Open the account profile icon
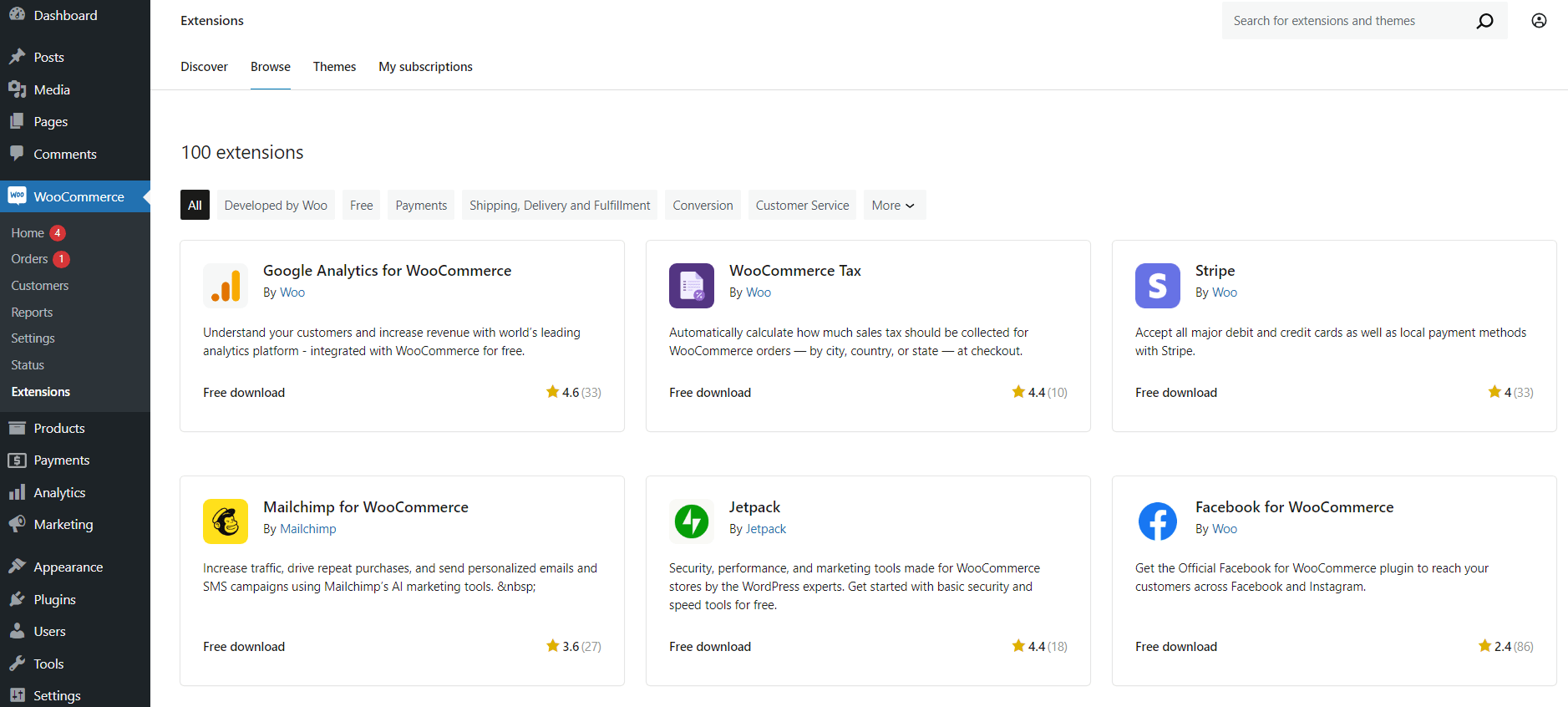The height and width of the screenshot is (707, 1568). (x=1539, y=21)
